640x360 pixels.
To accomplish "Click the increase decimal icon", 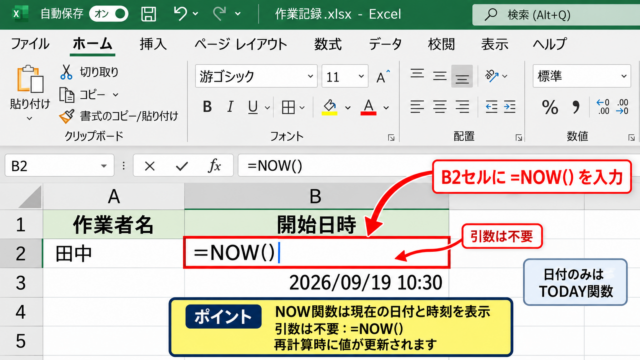I will point(603,107).
